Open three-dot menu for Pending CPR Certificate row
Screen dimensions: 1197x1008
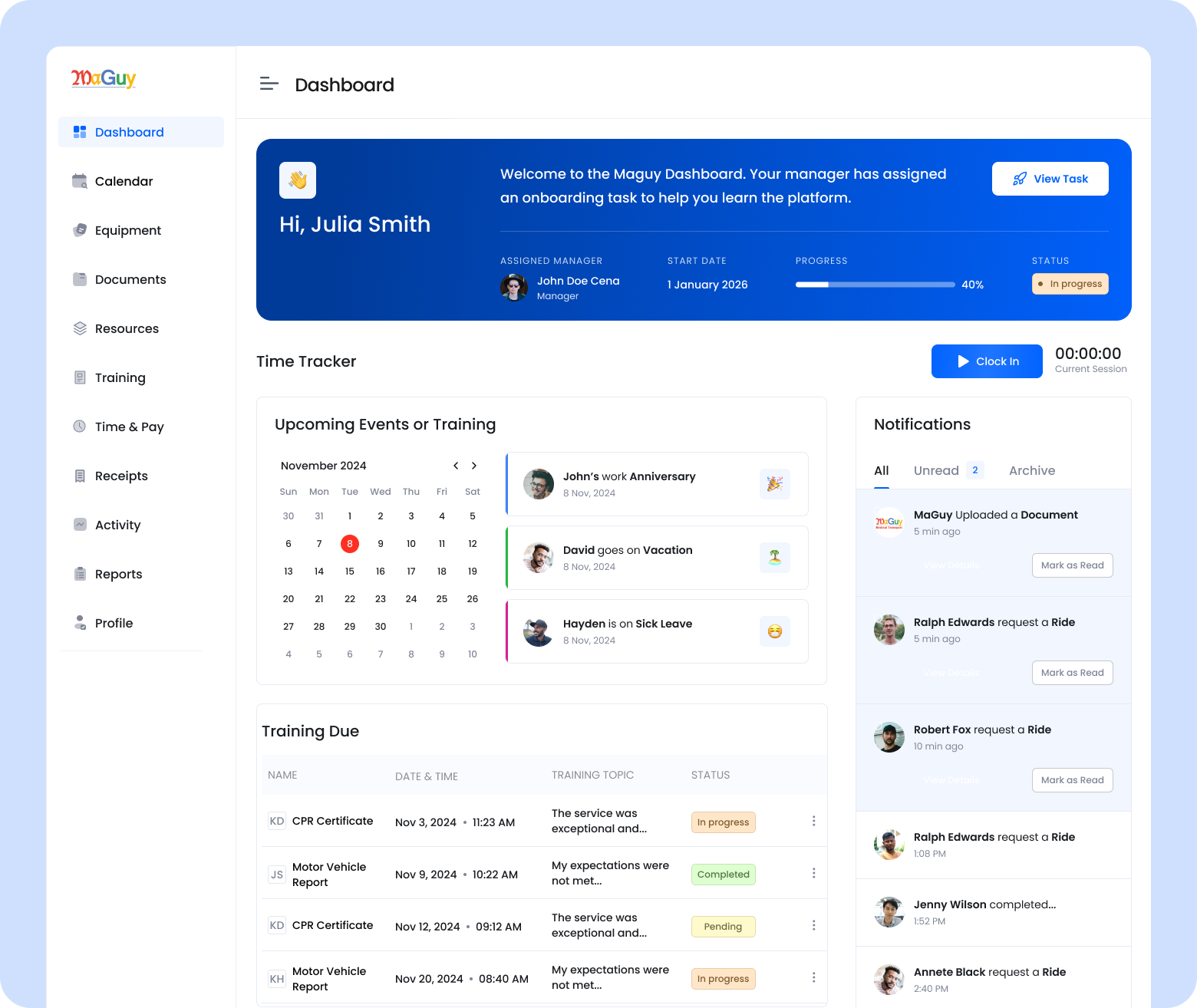coord(813,925)
